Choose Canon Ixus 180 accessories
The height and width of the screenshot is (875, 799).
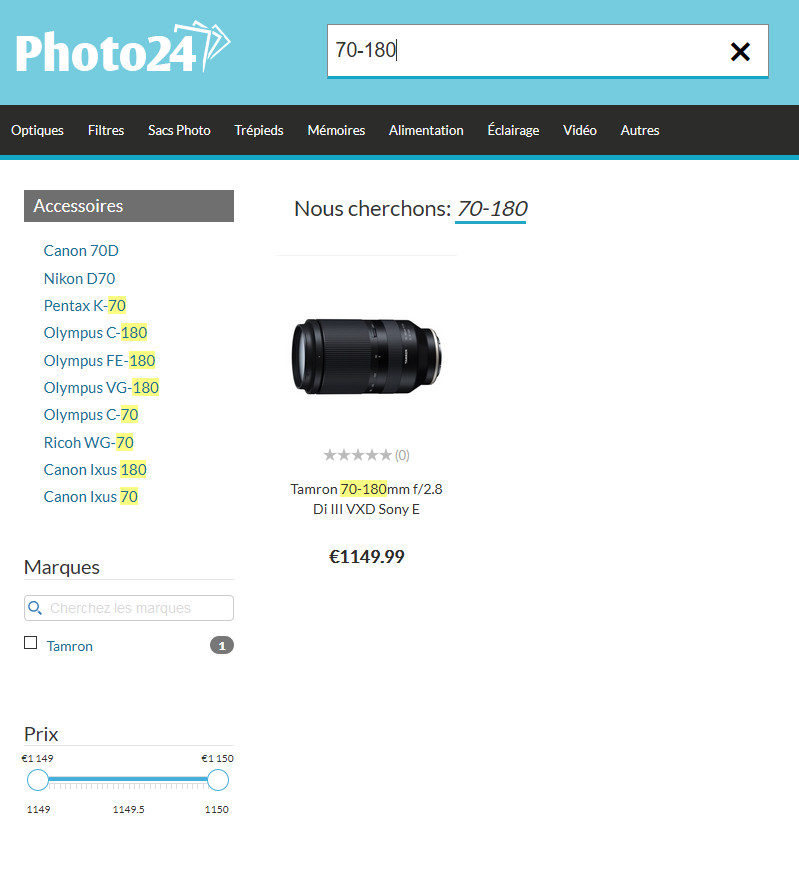95,470
